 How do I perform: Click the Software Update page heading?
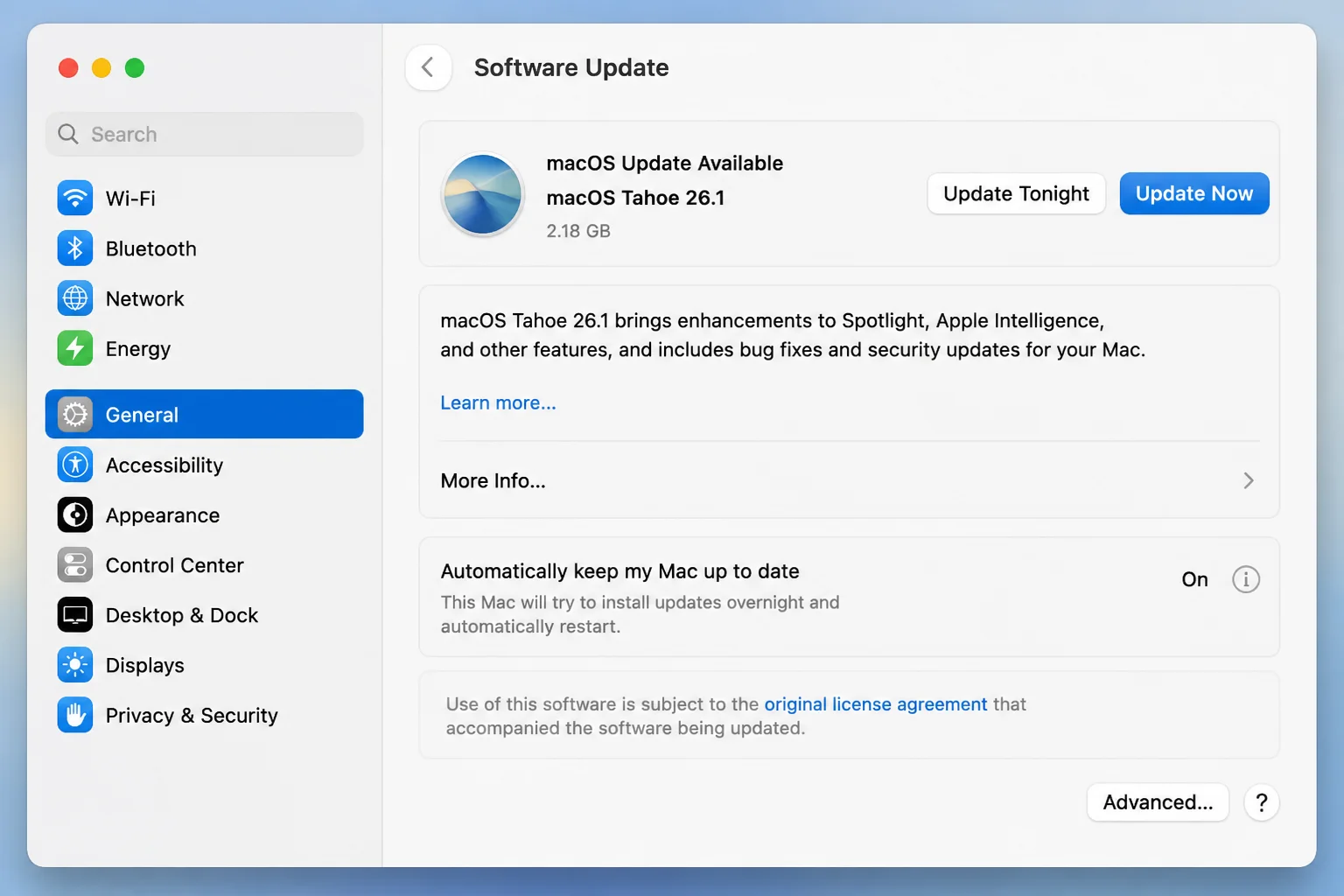[571, 67]
